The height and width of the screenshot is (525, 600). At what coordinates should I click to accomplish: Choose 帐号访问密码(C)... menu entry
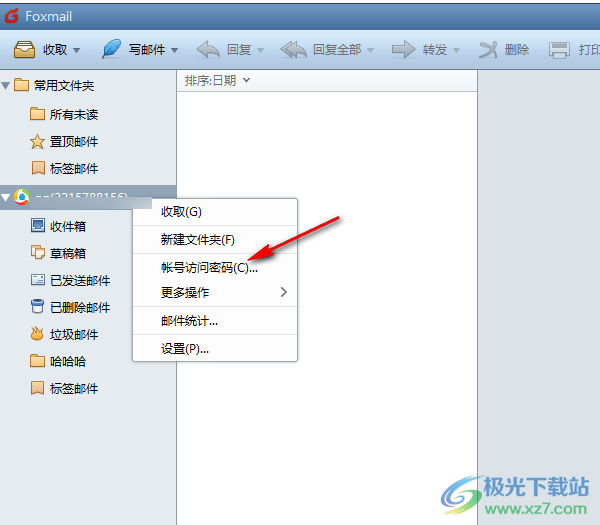[x=215, y=267]
